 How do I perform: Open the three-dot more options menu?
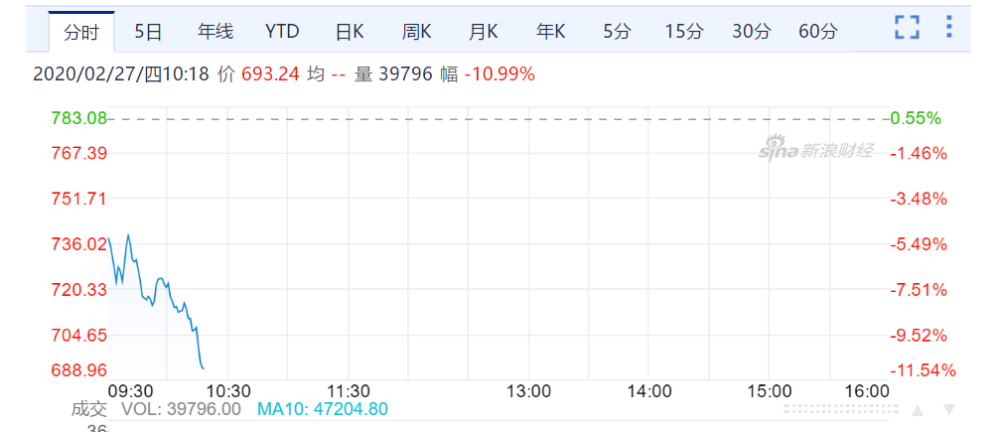949,27
